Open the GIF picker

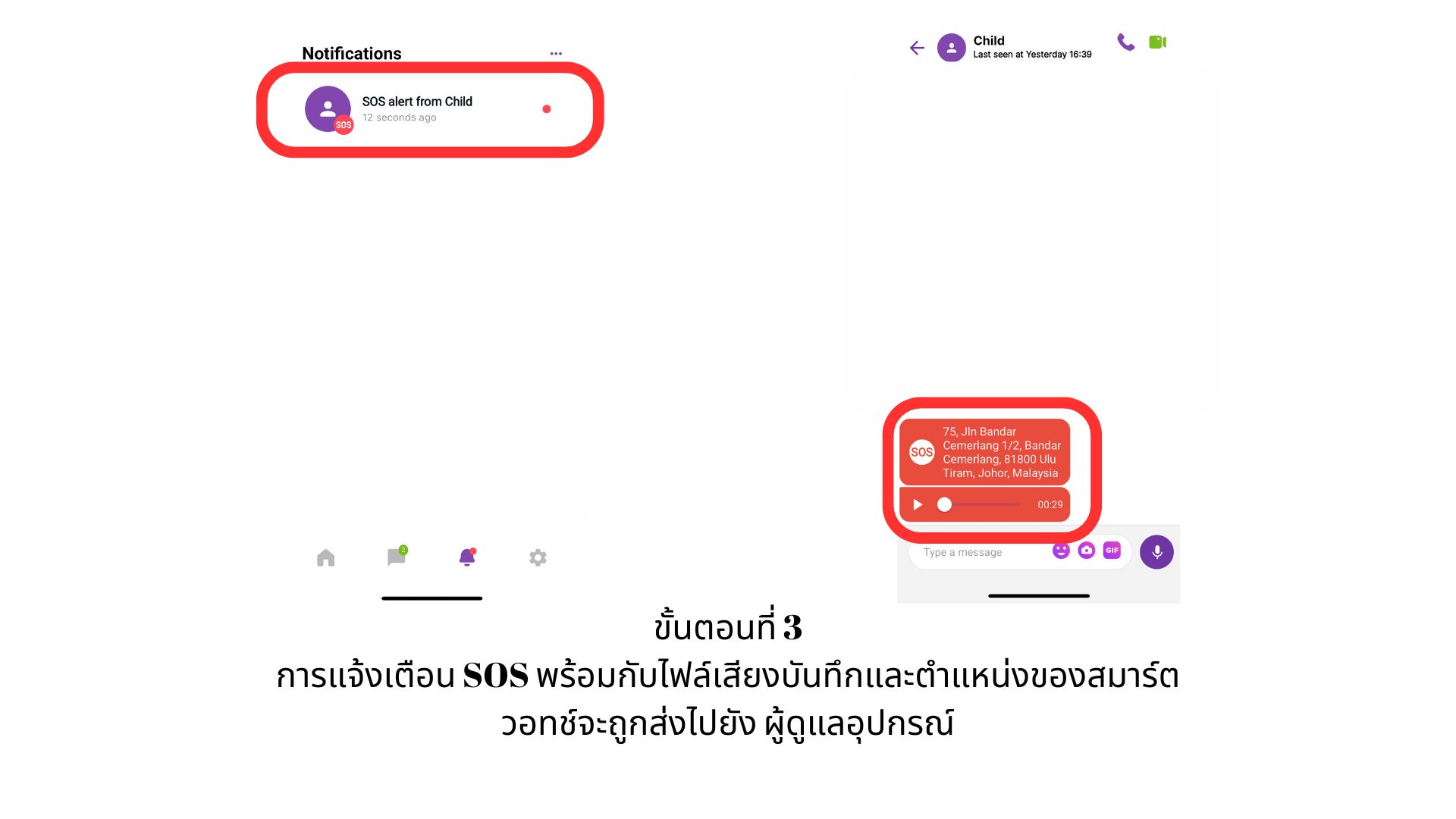point(1112,551)
